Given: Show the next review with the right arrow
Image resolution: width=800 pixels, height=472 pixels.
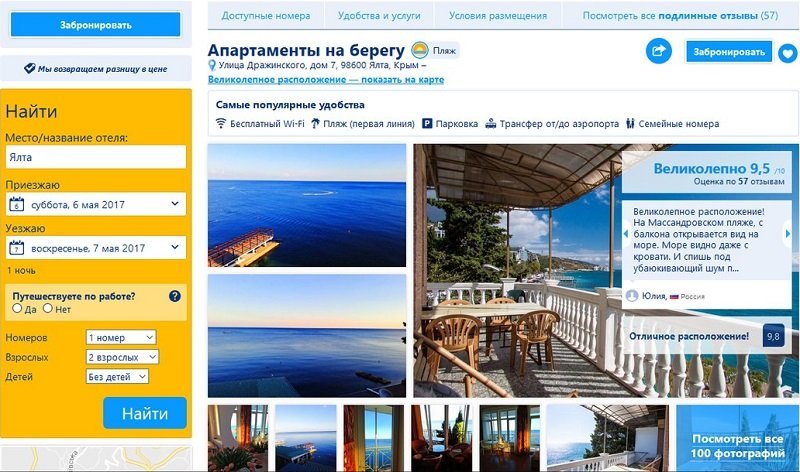Looking at the screenshot, I should coord(787,234).
